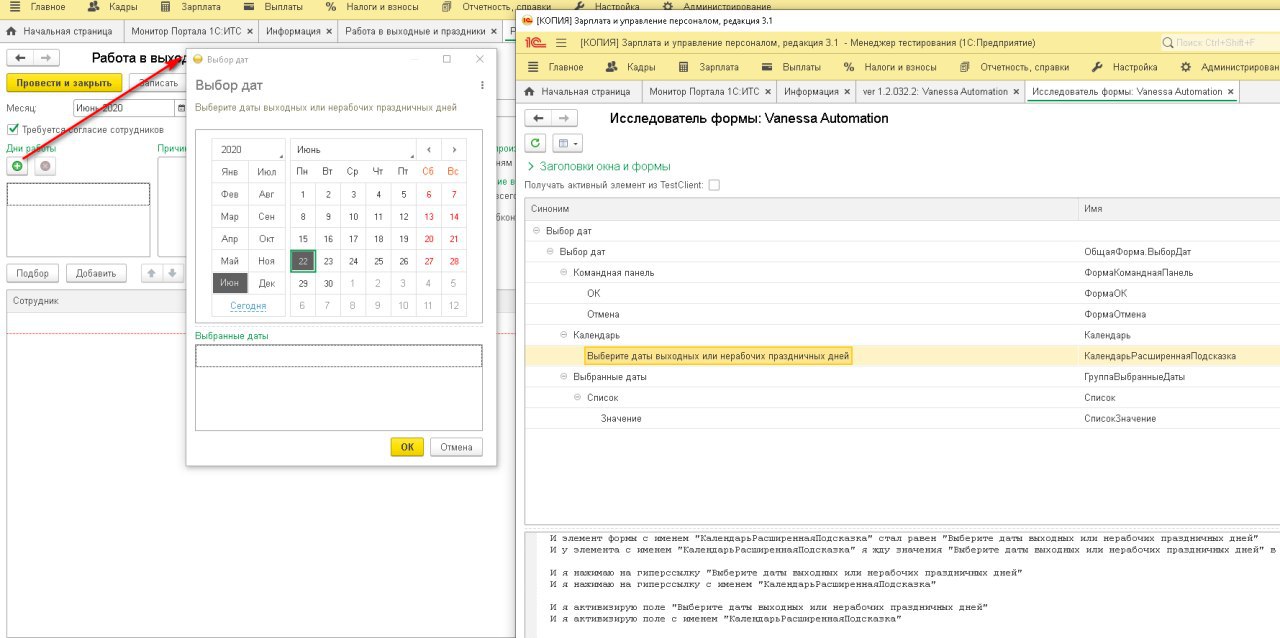Click the Месяц input field showing Июнь 2020
The image size is (1280, 638).
tap(124, 108)
